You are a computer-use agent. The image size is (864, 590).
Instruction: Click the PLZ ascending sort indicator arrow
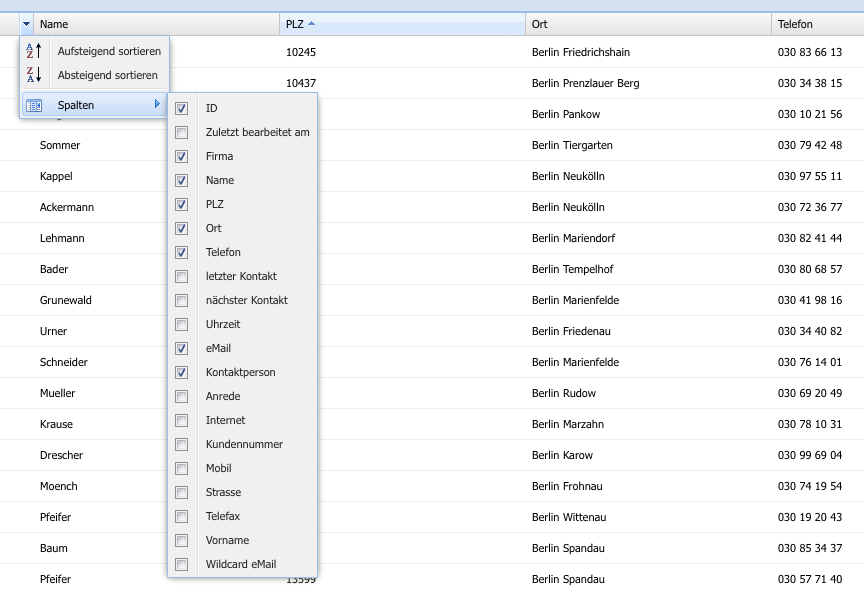(x=312, y=23)
